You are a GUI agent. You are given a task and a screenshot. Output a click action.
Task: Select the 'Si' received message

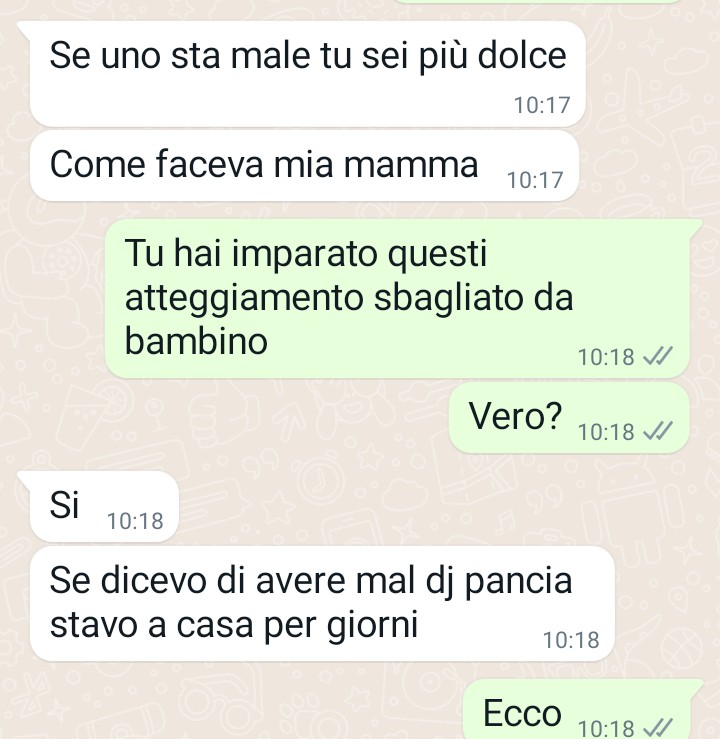click(104, 506)
